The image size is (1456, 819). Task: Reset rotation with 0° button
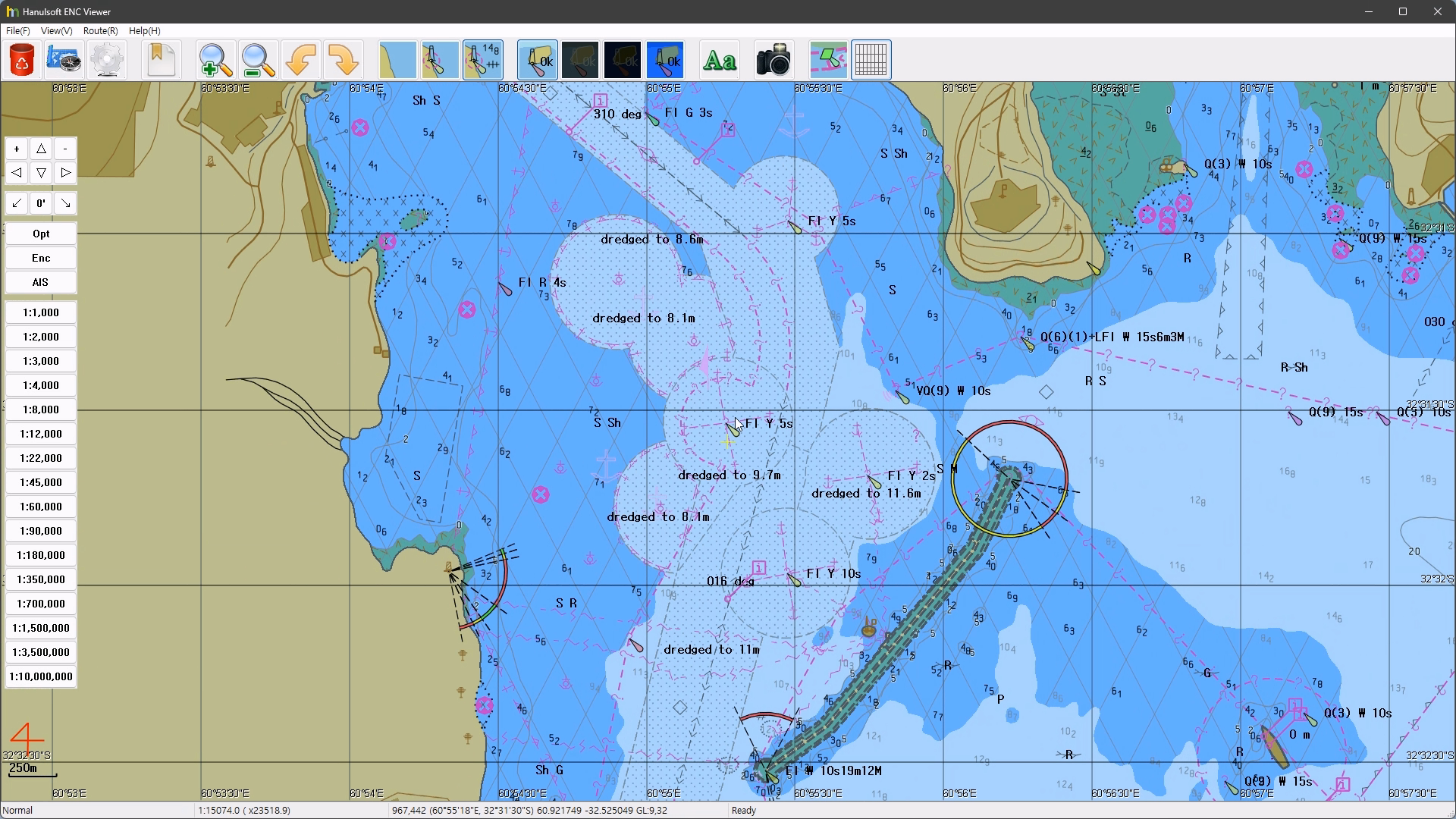click(41, 203)
